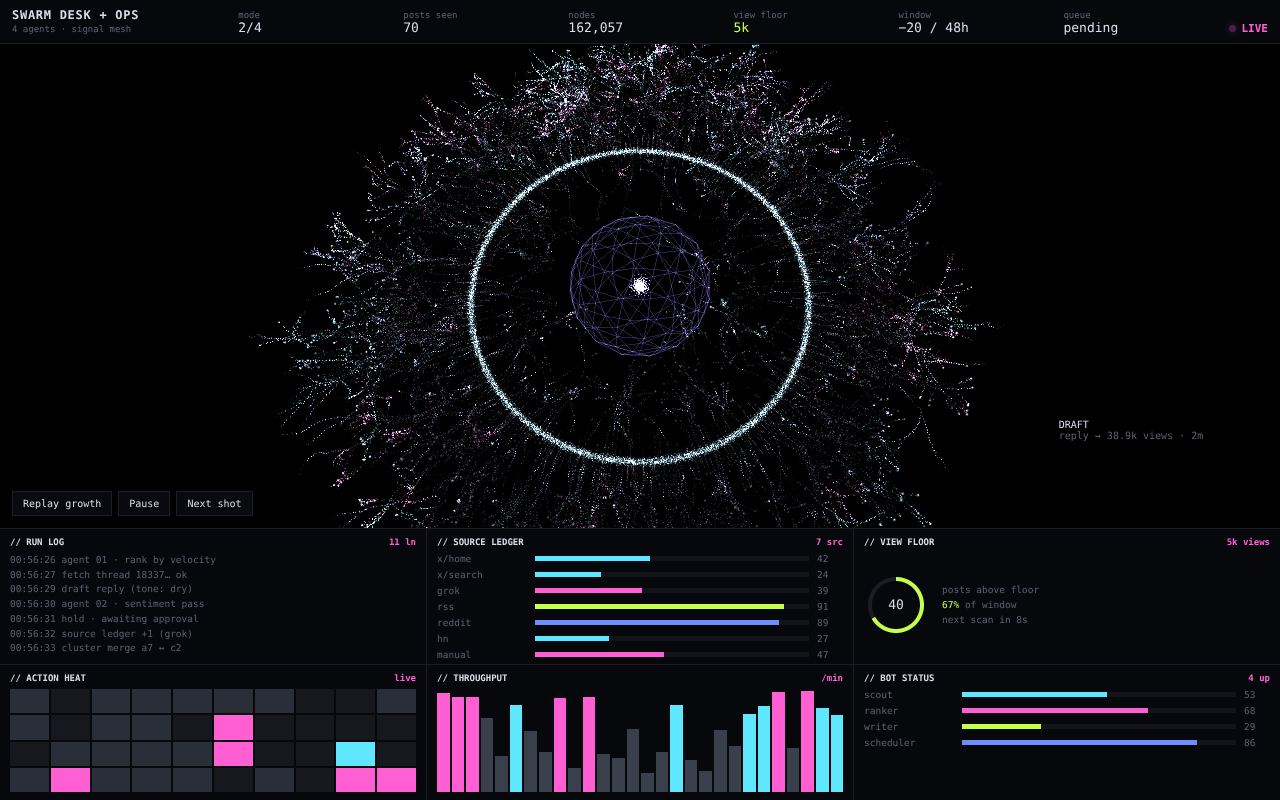The height and width of the screenshot is (800, 1280).
Task: Click the THROUGHPUT panel heading
Action: tap(472, 678)
